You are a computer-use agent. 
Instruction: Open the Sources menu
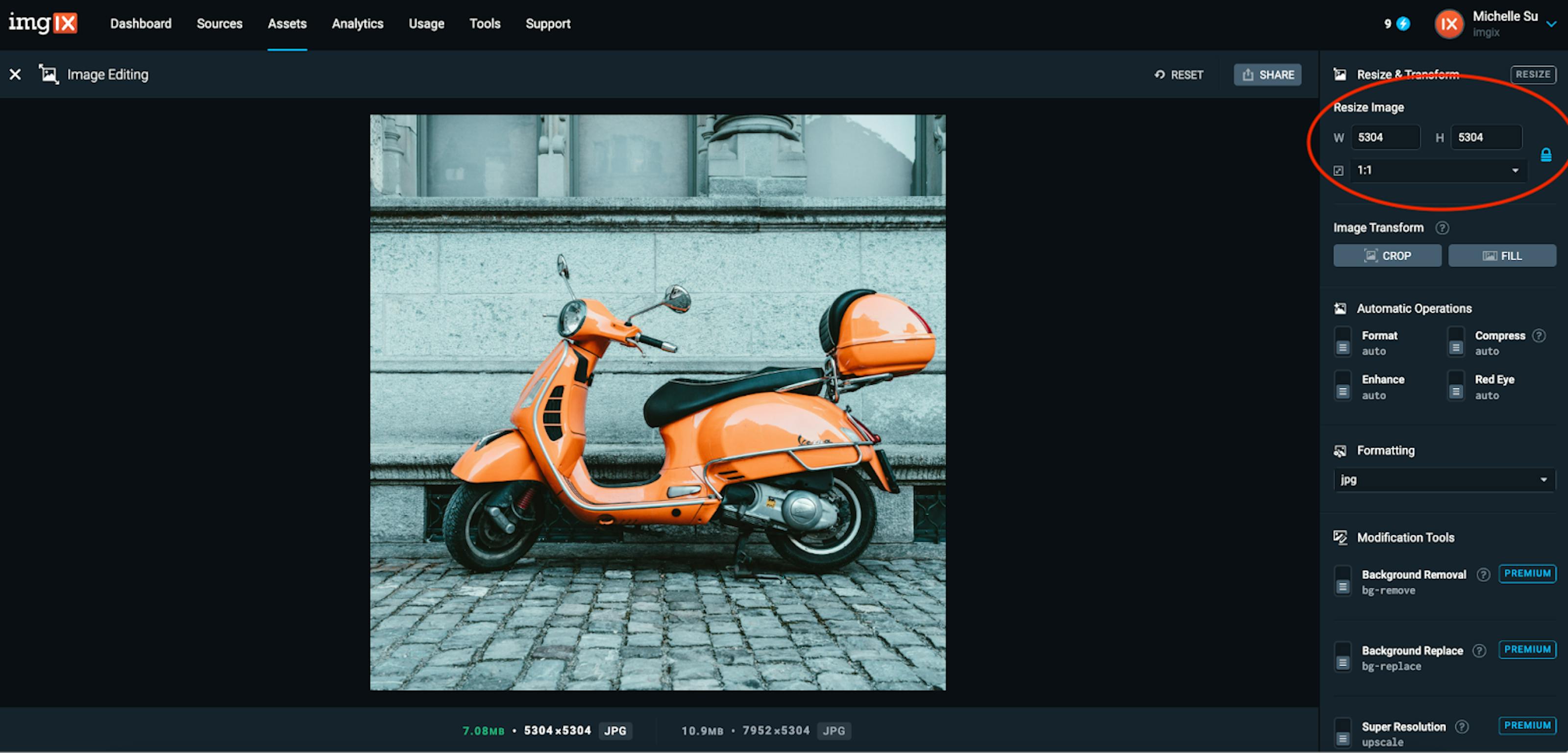click(x=219, y=24)
